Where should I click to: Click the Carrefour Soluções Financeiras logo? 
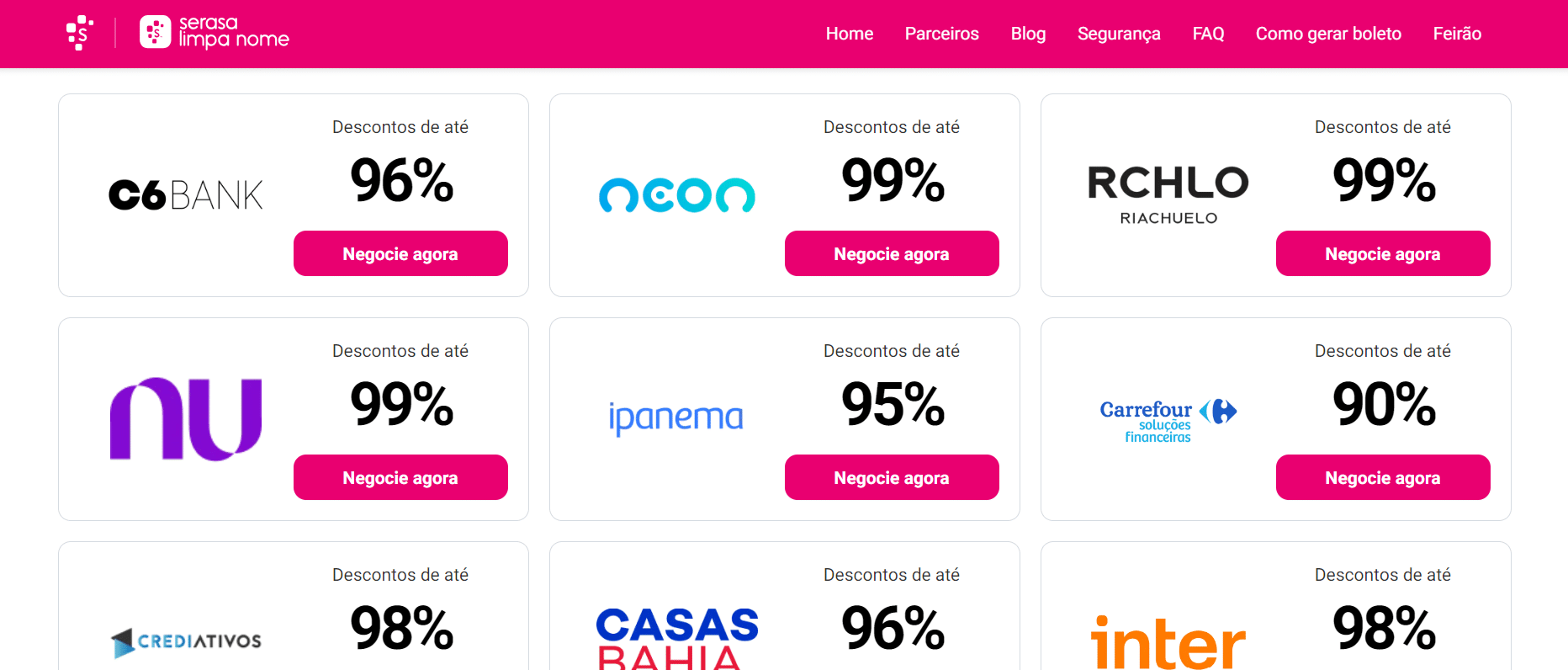(x=1168, y=419)
